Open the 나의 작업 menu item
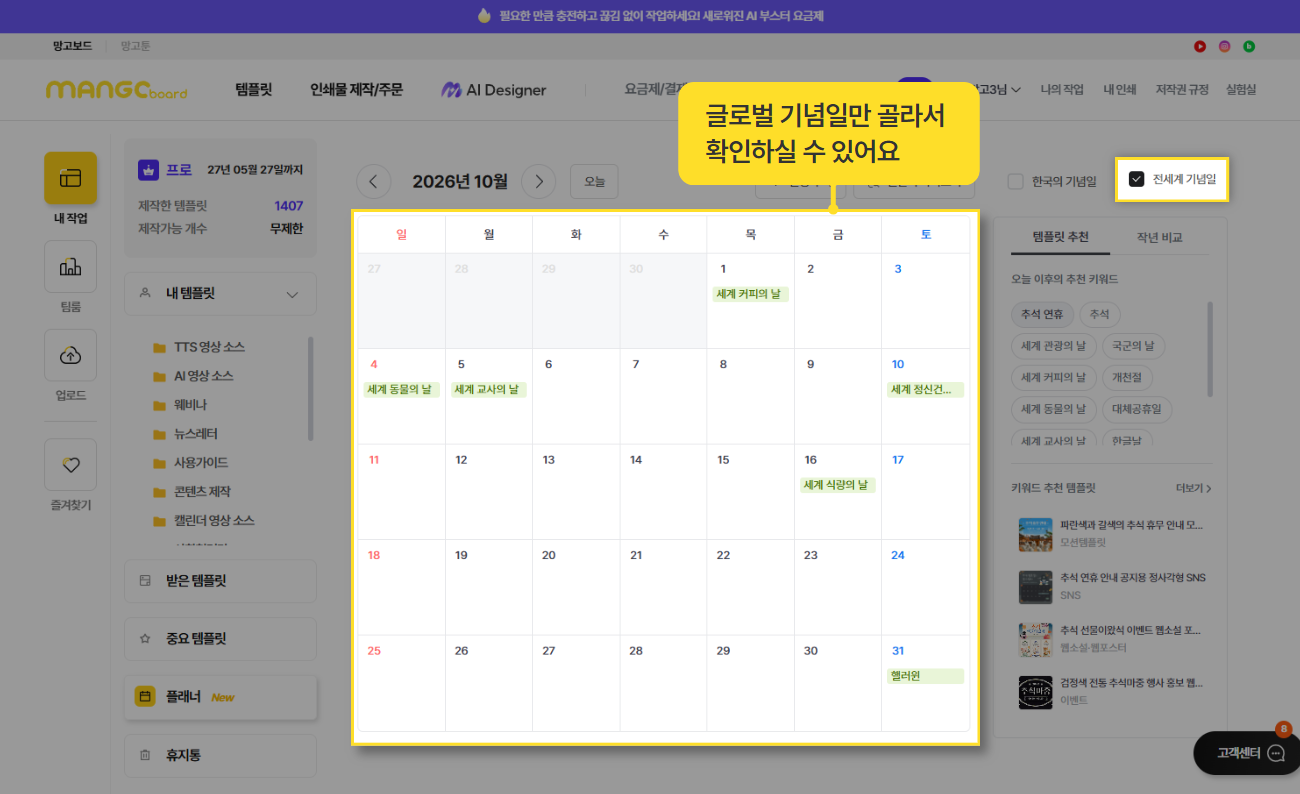 click(x=1062, y=90)
